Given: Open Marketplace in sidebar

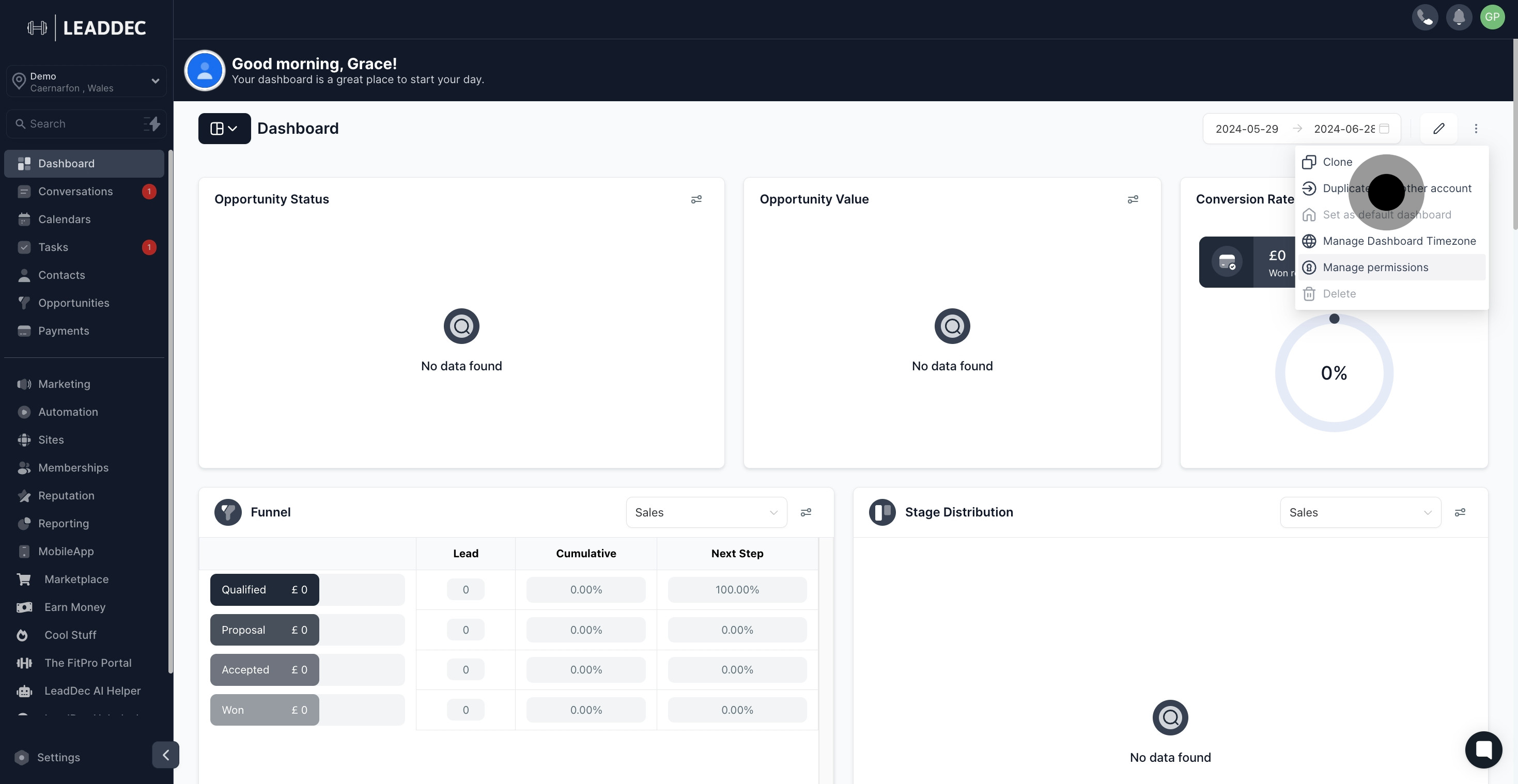Looking at the screenshot, I should [84, 579].
